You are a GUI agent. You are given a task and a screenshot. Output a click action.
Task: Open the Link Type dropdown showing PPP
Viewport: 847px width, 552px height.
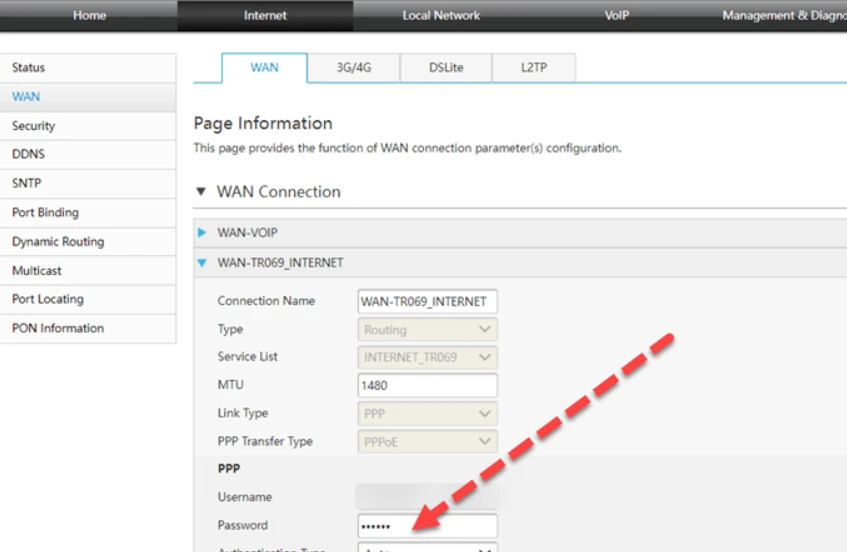coord(427,414)
